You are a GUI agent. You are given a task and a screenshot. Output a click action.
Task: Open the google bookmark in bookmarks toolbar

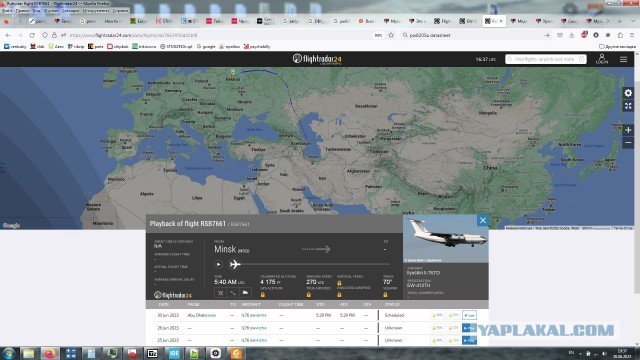206,47
